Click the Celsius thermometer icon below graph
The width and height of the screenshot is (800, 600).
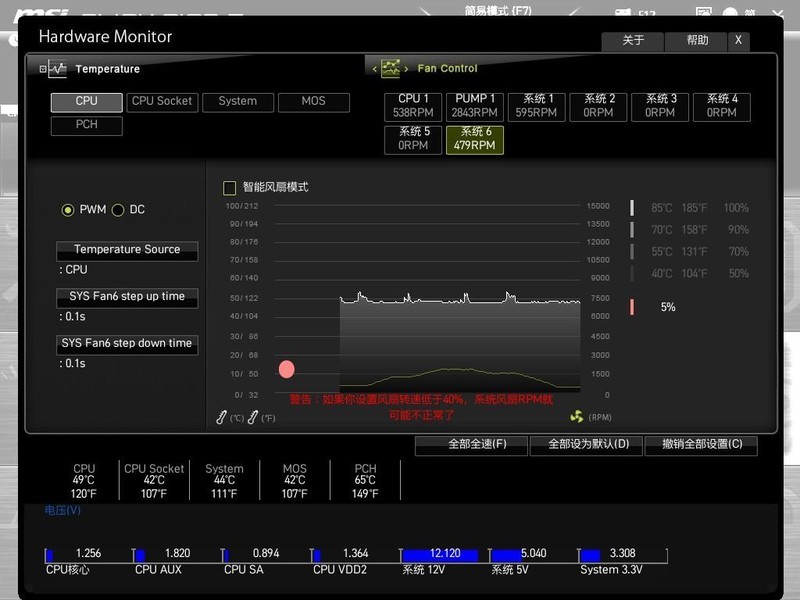click(x=222, y=417)
